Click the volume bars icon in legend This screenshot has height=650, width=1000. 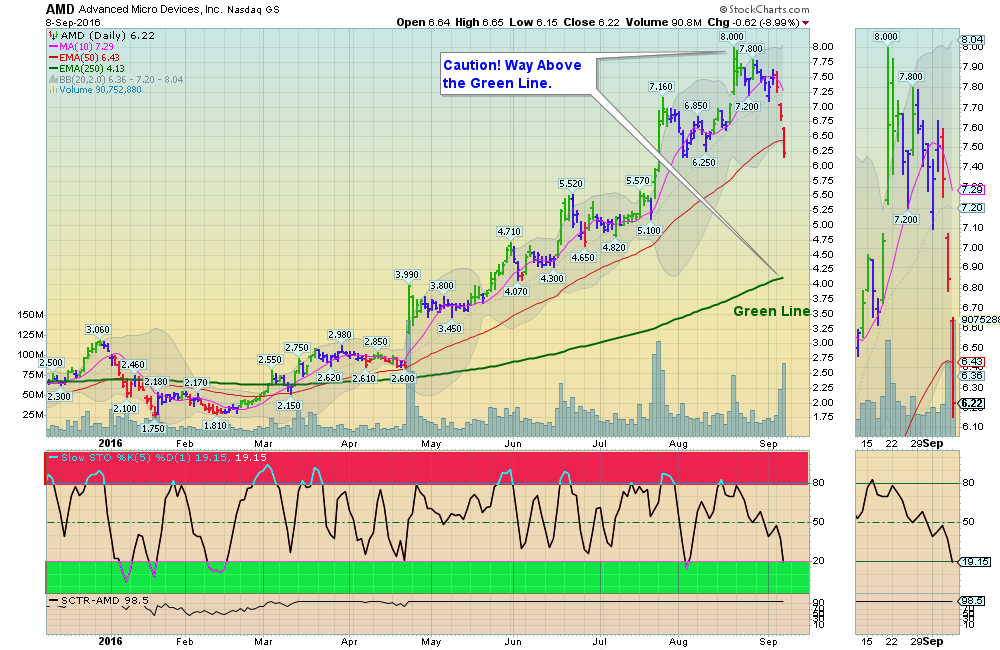coord(54,90)
